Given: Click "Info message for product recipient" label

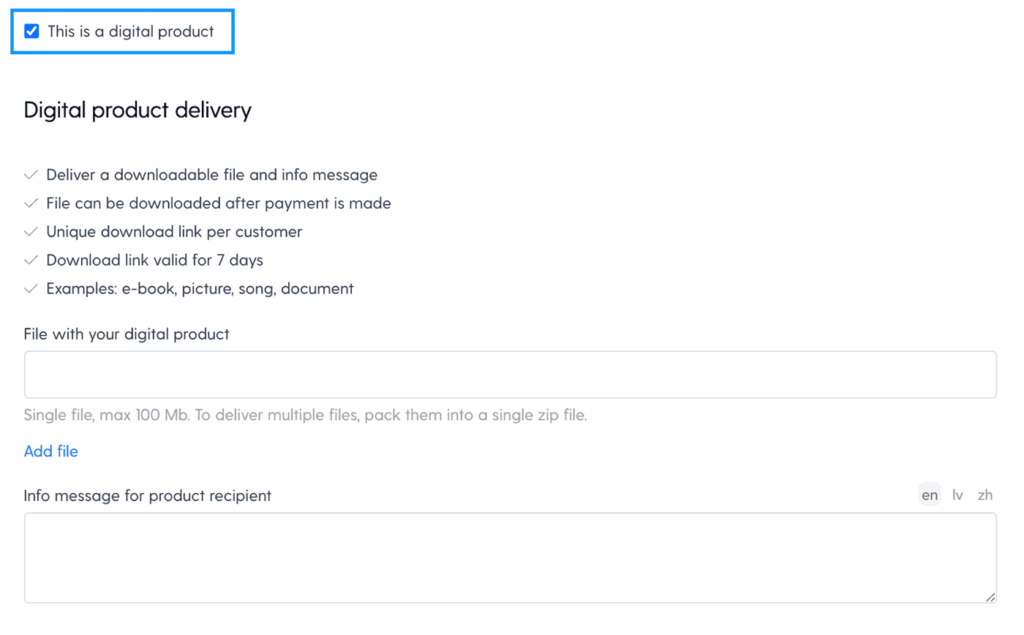Looking at the screenshot, I should (148, 495).
